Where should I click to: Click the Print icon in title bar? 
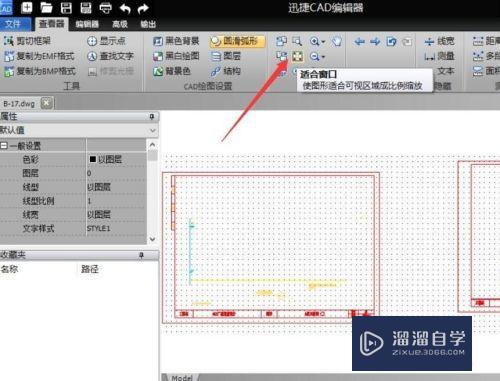point(105,8)
